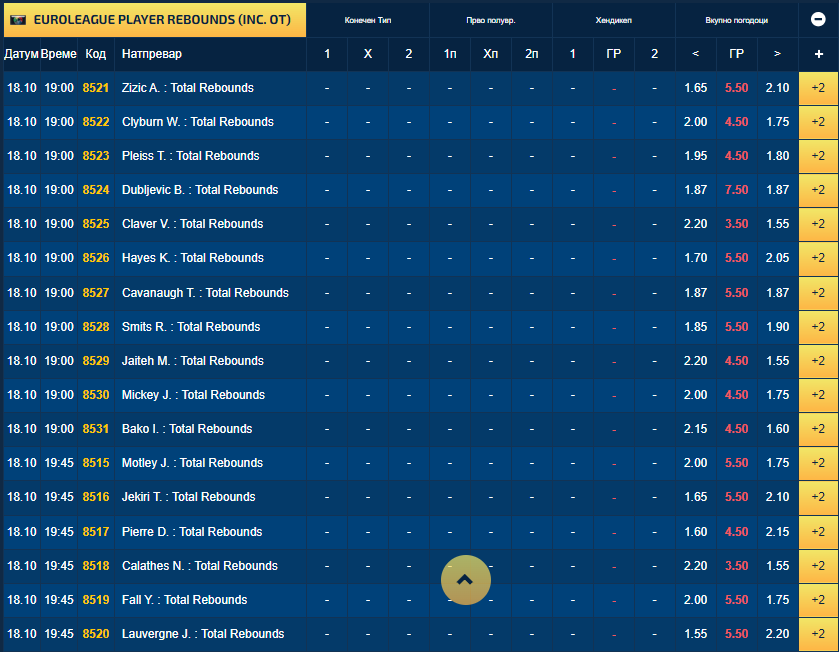Pick over 1.80 odds for Pleiss T.
This screenshot has width=839, height=652.
tap(777, 156)
